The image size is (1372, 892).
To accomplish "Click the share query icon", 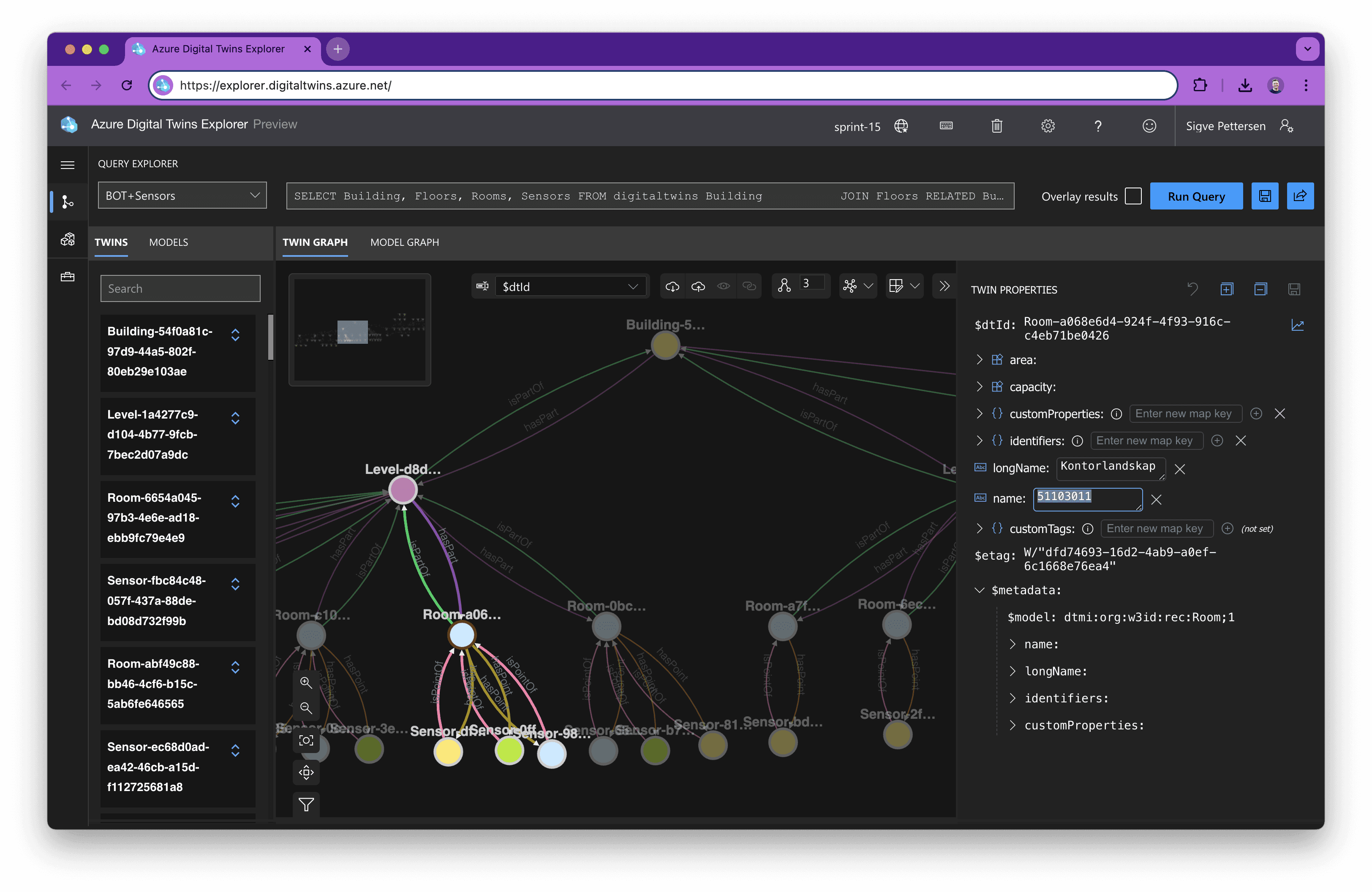I will pos(1299,196).
